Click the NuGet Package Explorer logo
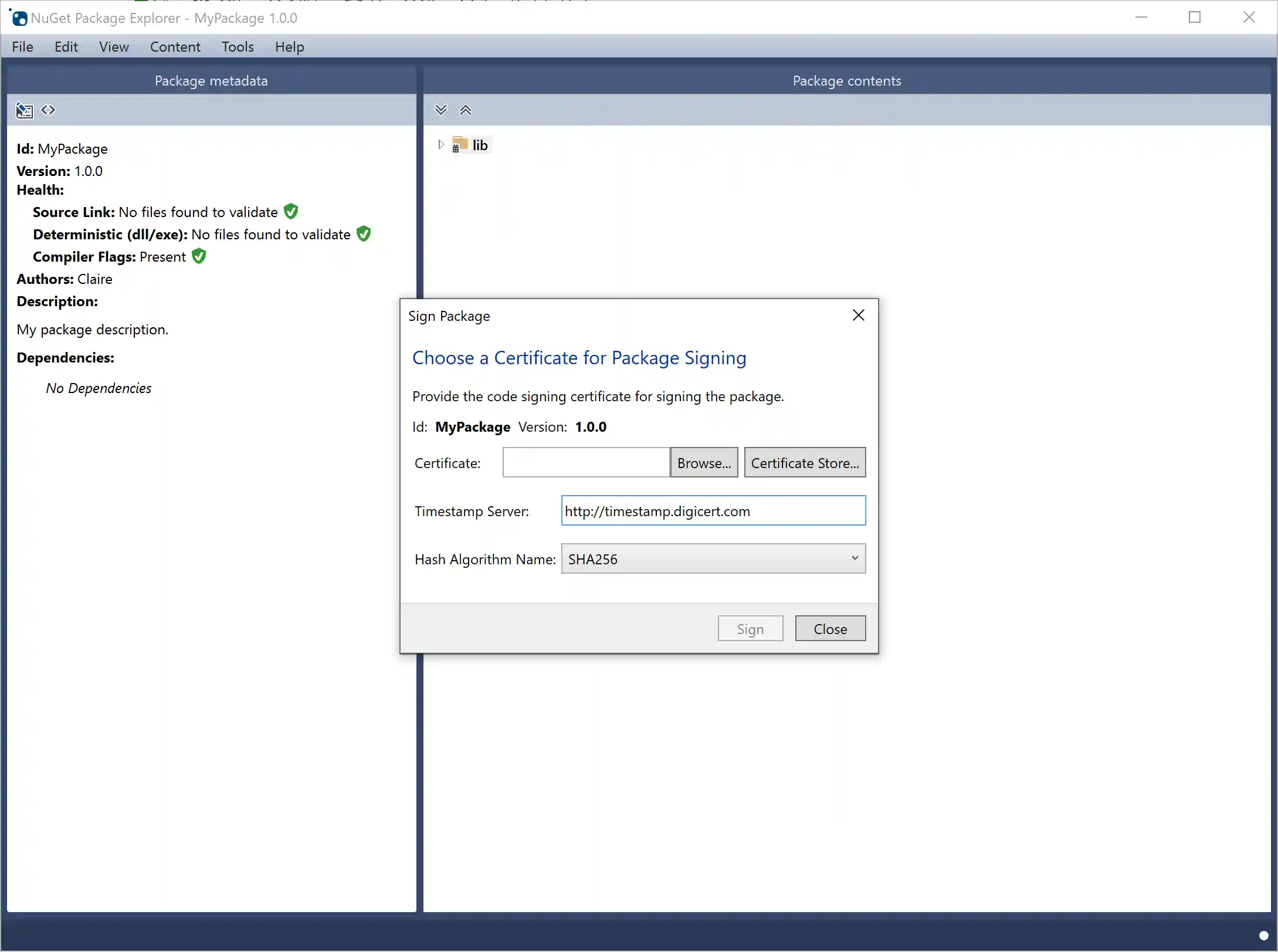 pos(18,18)
